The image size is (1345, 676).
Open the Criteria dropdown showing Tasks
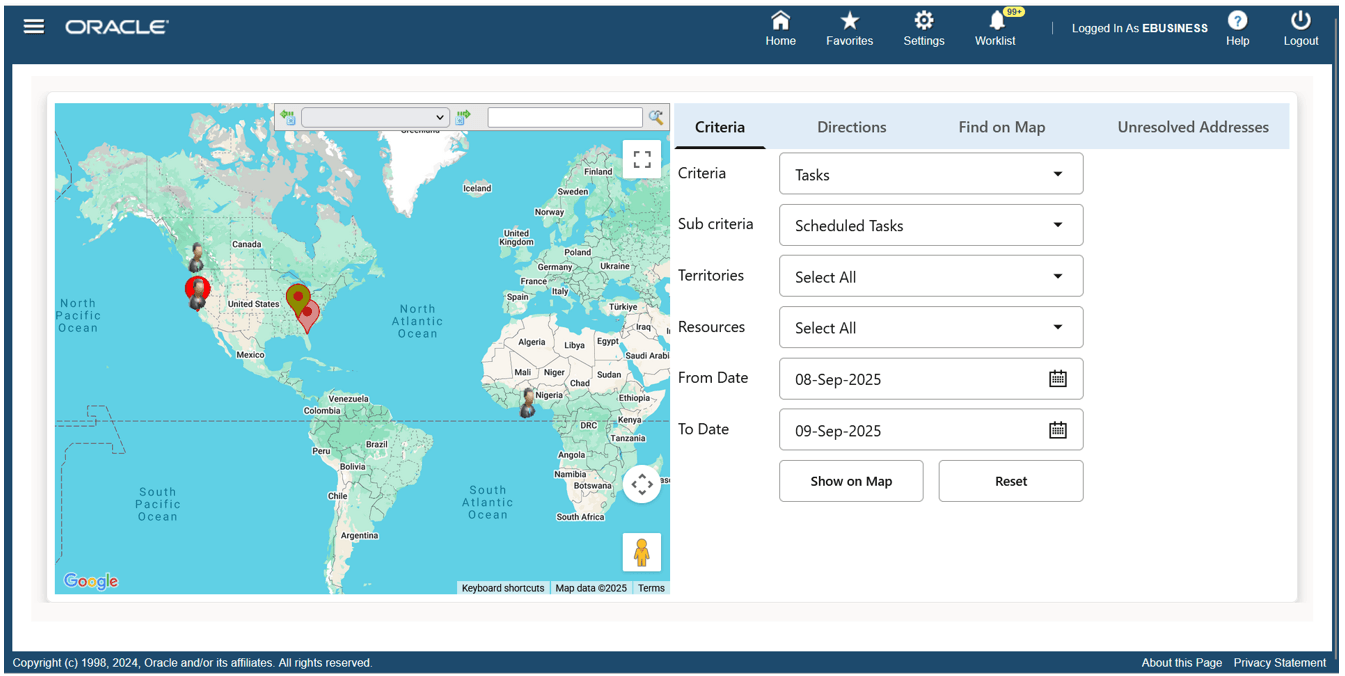[930, 173]
